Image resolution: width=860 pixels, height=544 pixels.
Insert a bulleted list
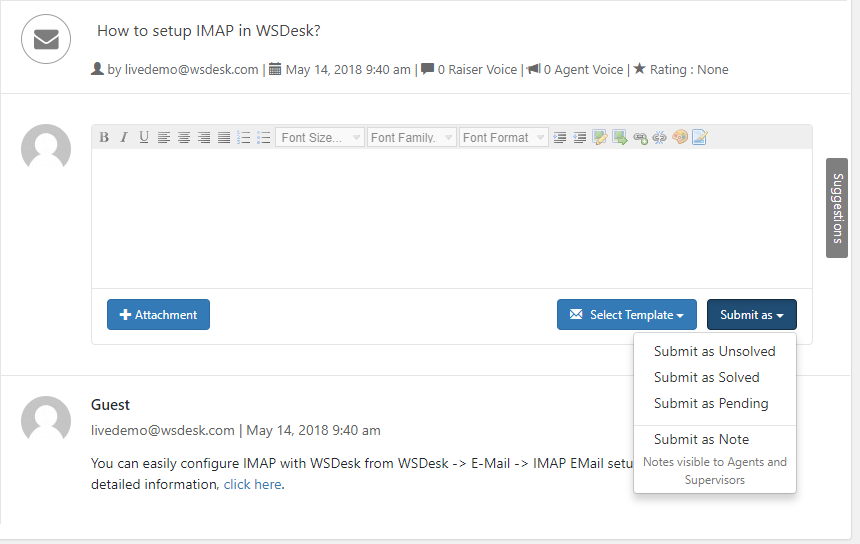263,137
